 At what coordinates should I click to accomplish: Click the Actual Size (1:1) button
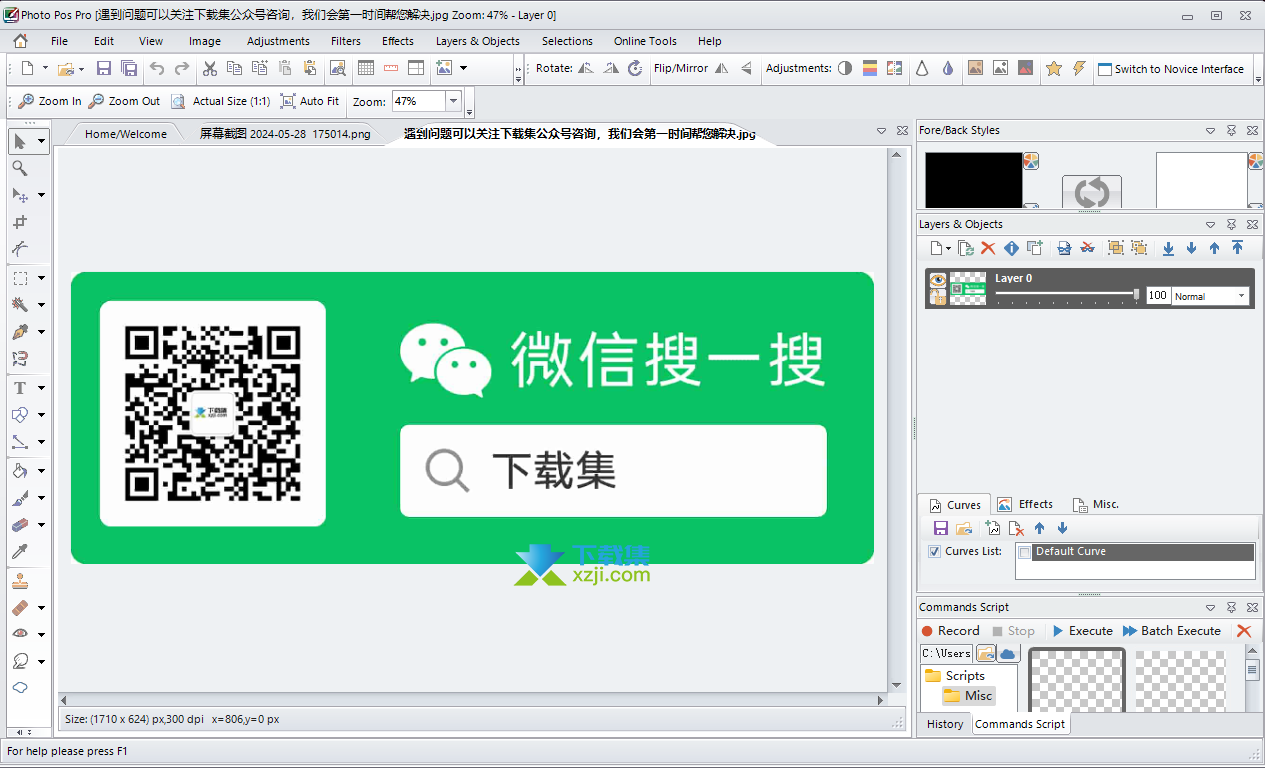point(221,101)
